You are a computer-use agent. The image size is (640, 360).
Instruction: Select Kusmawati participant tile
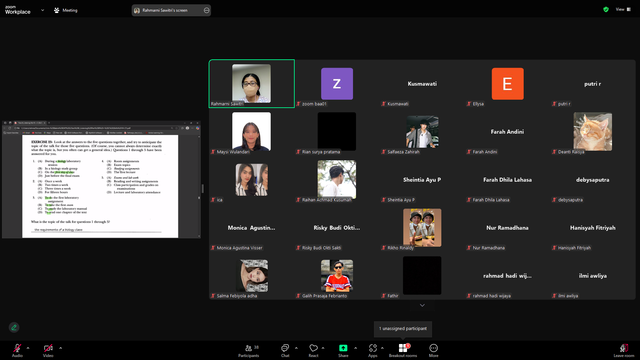[422, 84]
